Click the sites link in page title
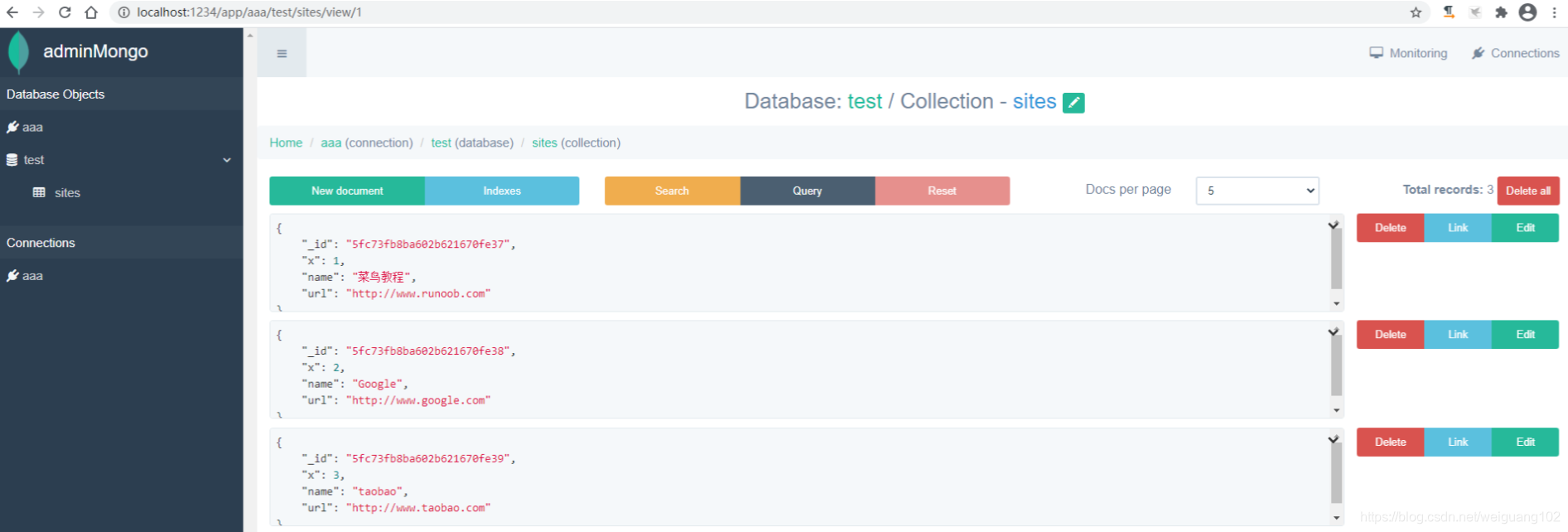This screenshot has width=1568, height=532. [1035, 101]
